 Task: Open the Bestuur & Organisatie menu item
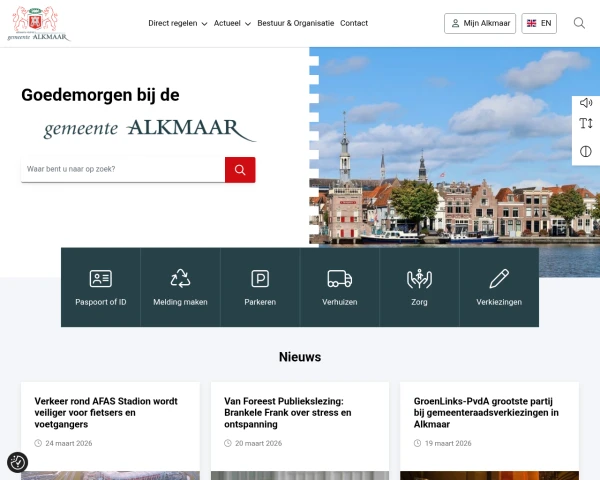click(295, 23)
